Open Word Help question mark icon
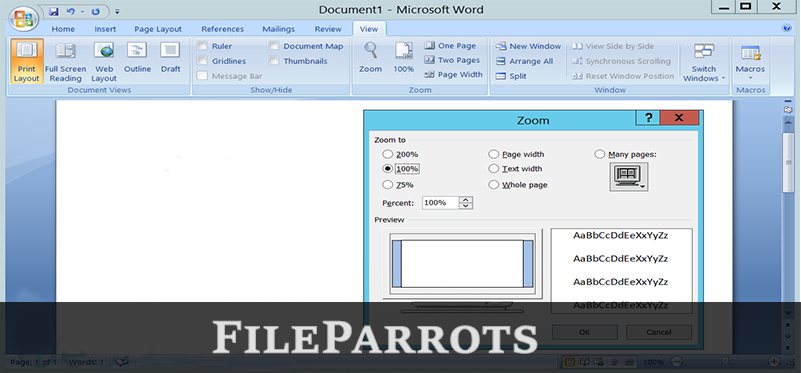This screenshot has height=373, width=801. click(787, 29)
